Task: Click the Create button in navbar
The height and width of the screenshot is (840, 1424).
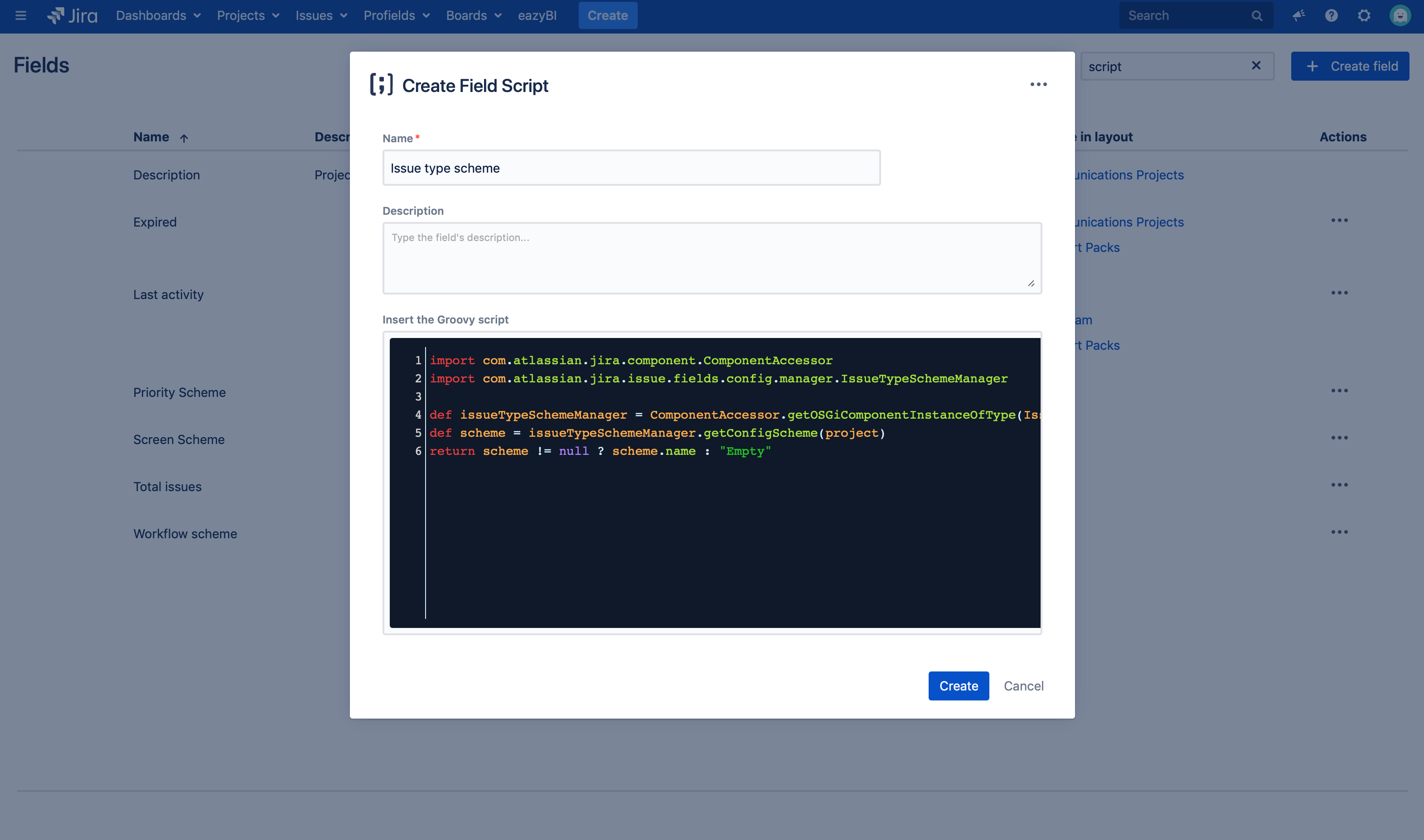Action: (x=607, y=15)
